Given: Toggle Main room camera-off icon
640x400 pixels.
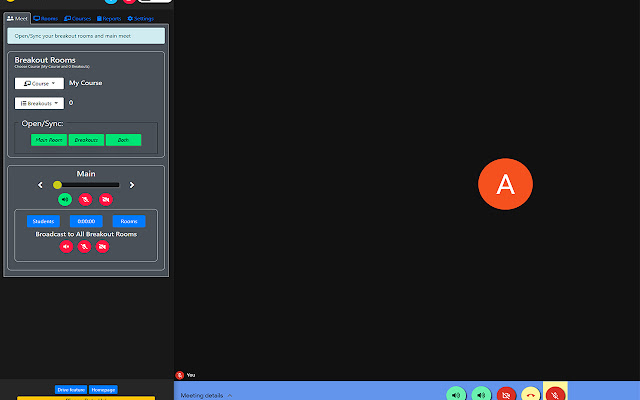Looking at the screenshot, I should [x=106, y=200].
